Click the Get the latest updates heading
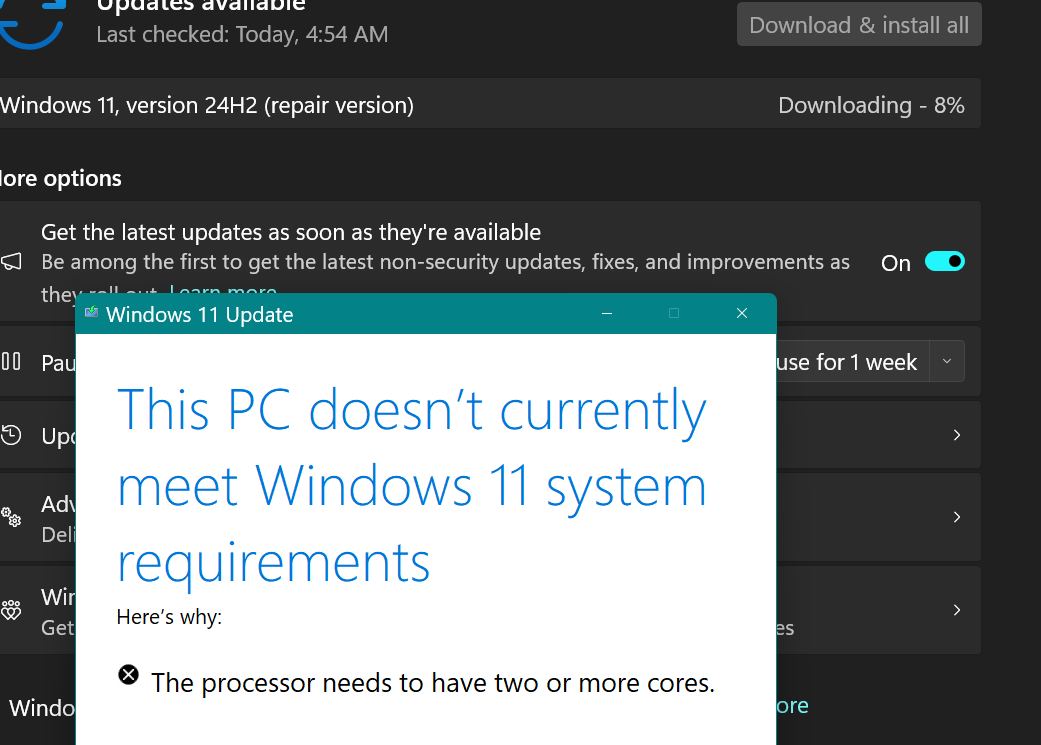 291,232
